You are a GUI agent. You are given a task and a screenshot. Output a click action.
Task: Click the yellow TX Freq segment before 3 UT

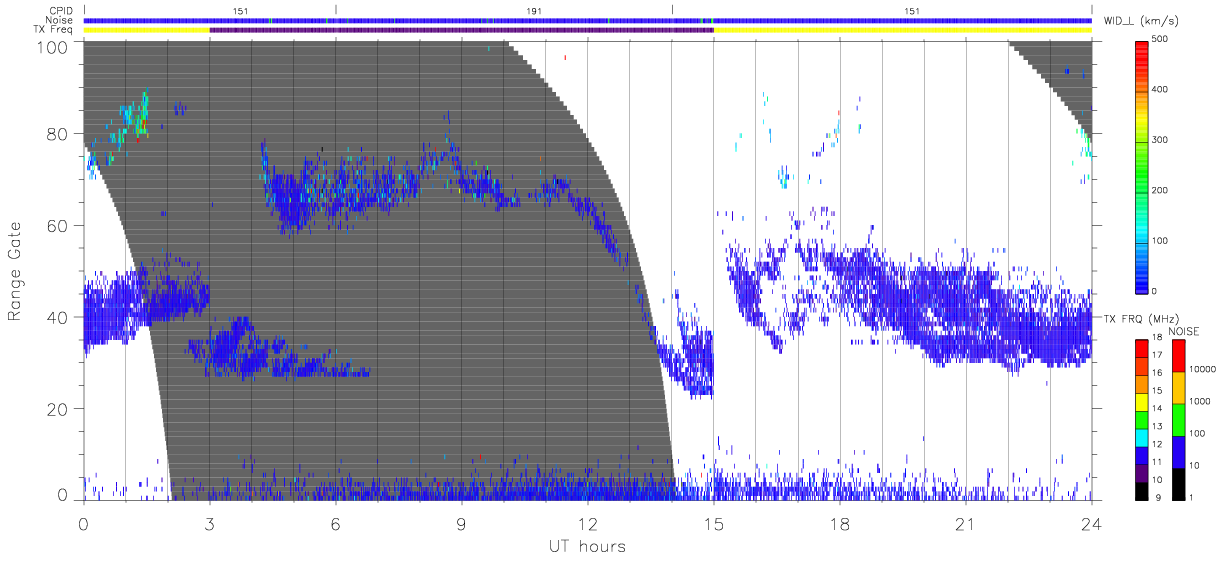[x=147, y=30]
